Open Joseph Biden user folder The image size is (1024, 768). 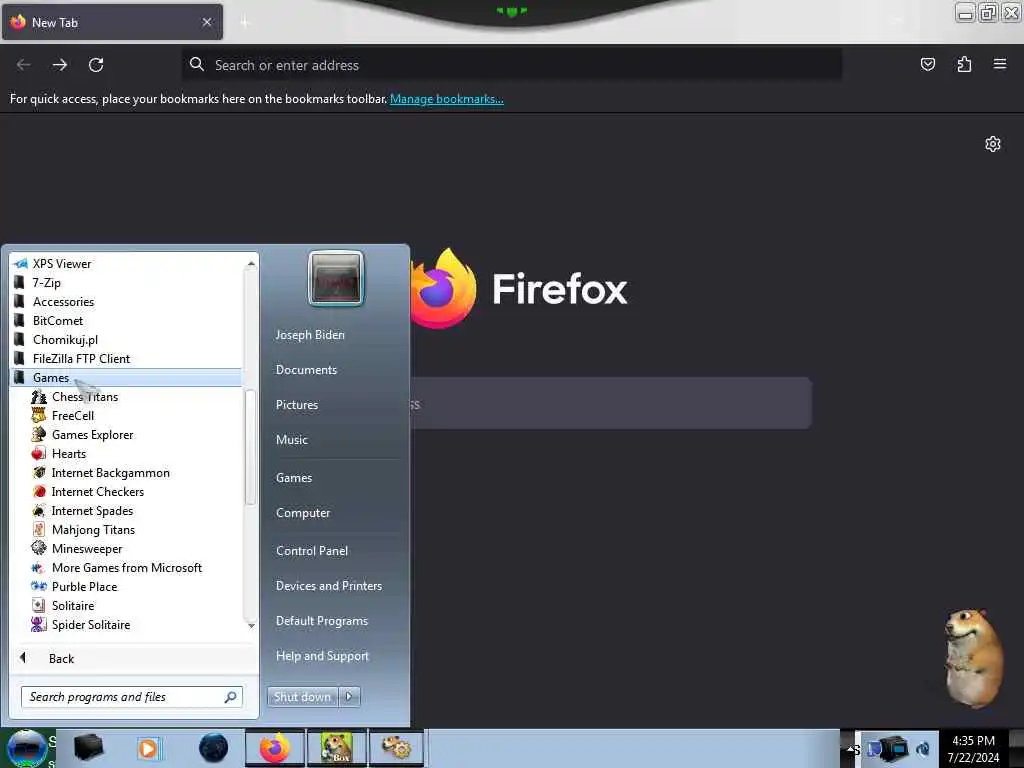[310, 334]
